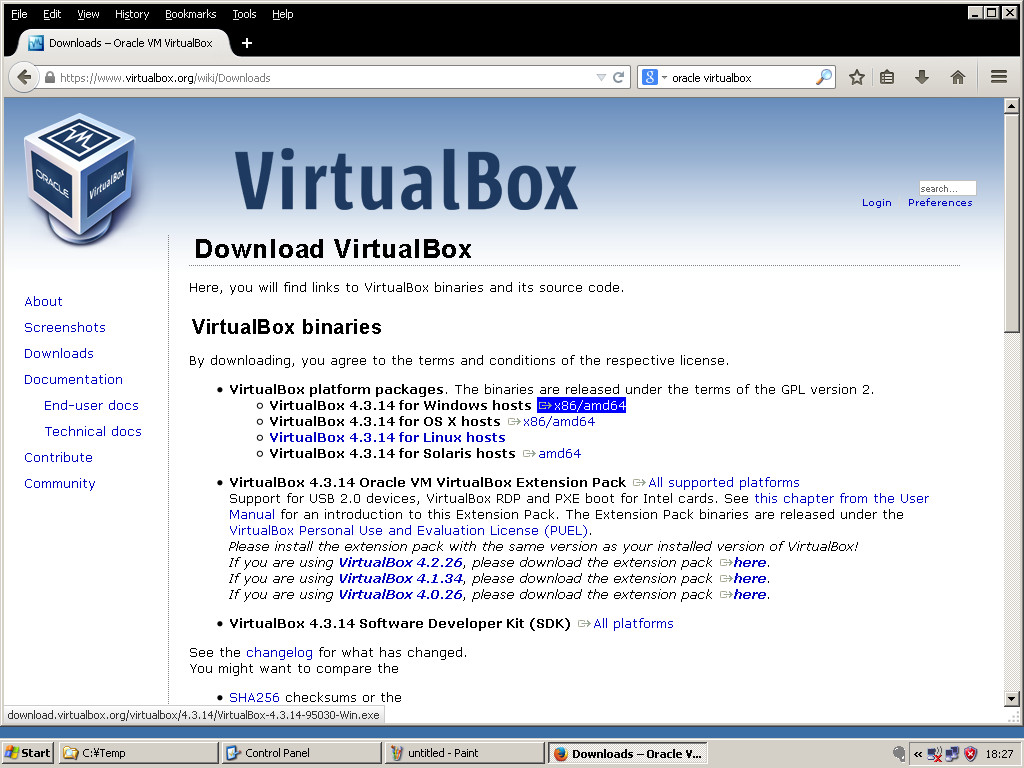Reload the page with the refresh icon
The image size is (1024, 768).
click(618, 78)
